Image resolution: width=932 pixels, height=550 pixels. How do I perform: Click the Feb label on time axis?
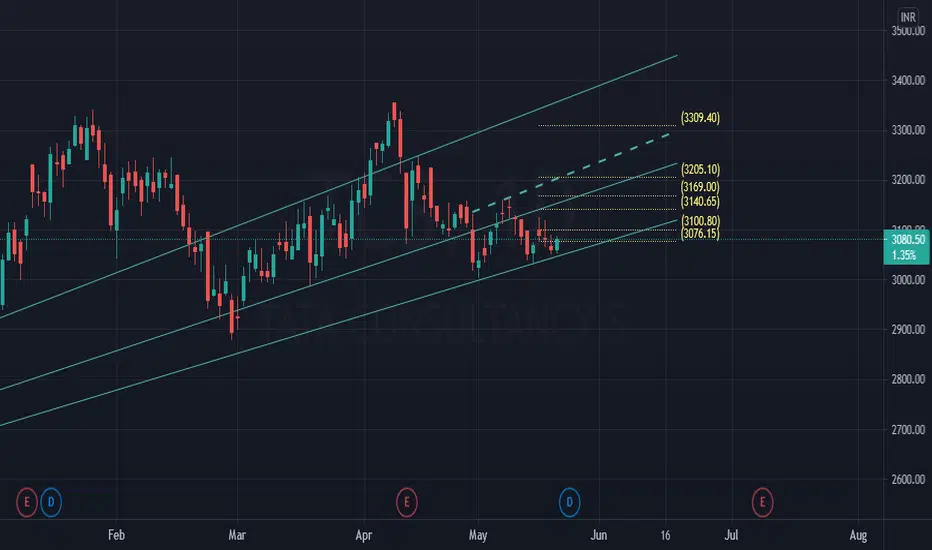pyautogui.click(x=116, y=535)
